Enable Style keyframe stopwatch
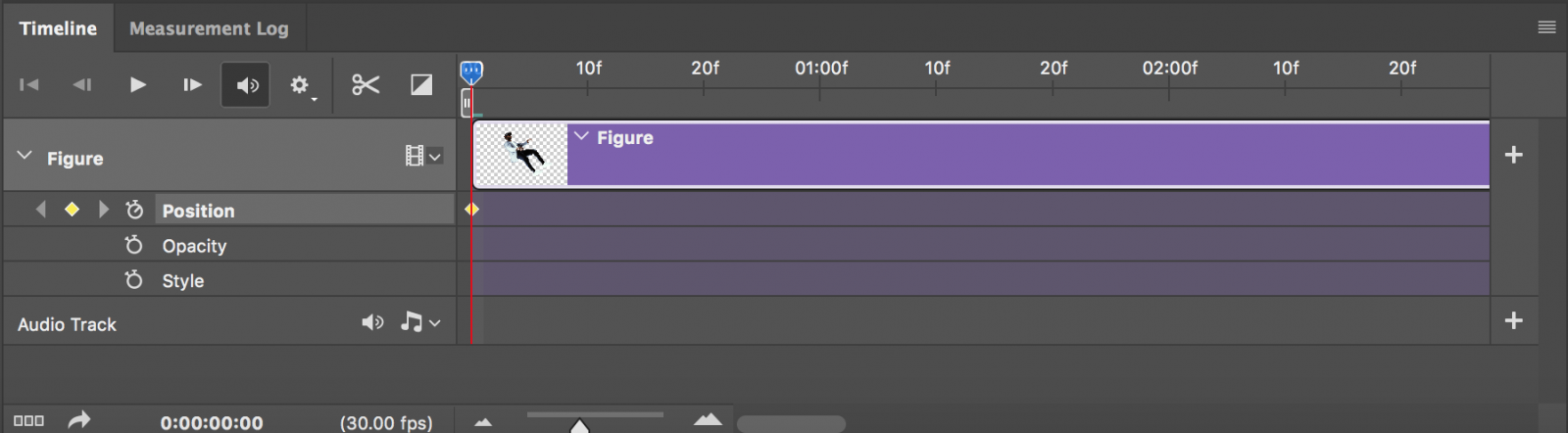Viewport: 1568px width, 433px height. point(134,280)
